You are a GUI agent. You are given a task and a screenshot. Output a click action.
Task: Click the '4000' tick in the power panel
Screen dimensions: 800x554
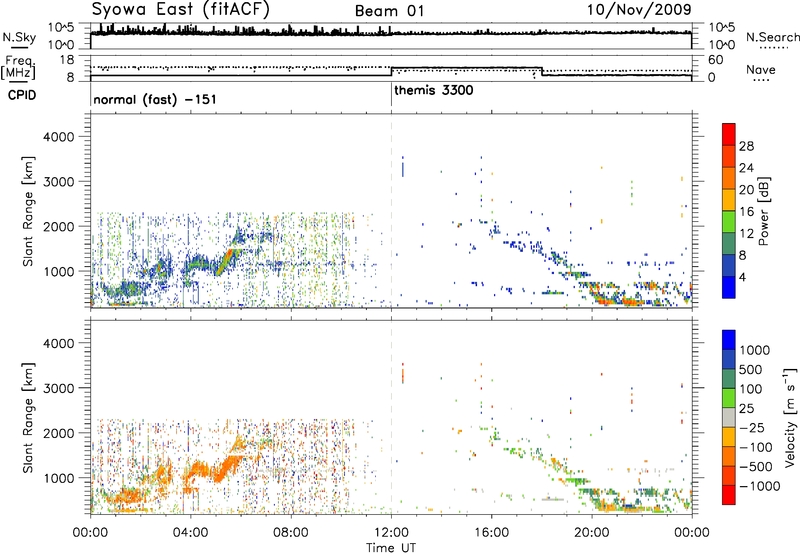coord(59,137)
